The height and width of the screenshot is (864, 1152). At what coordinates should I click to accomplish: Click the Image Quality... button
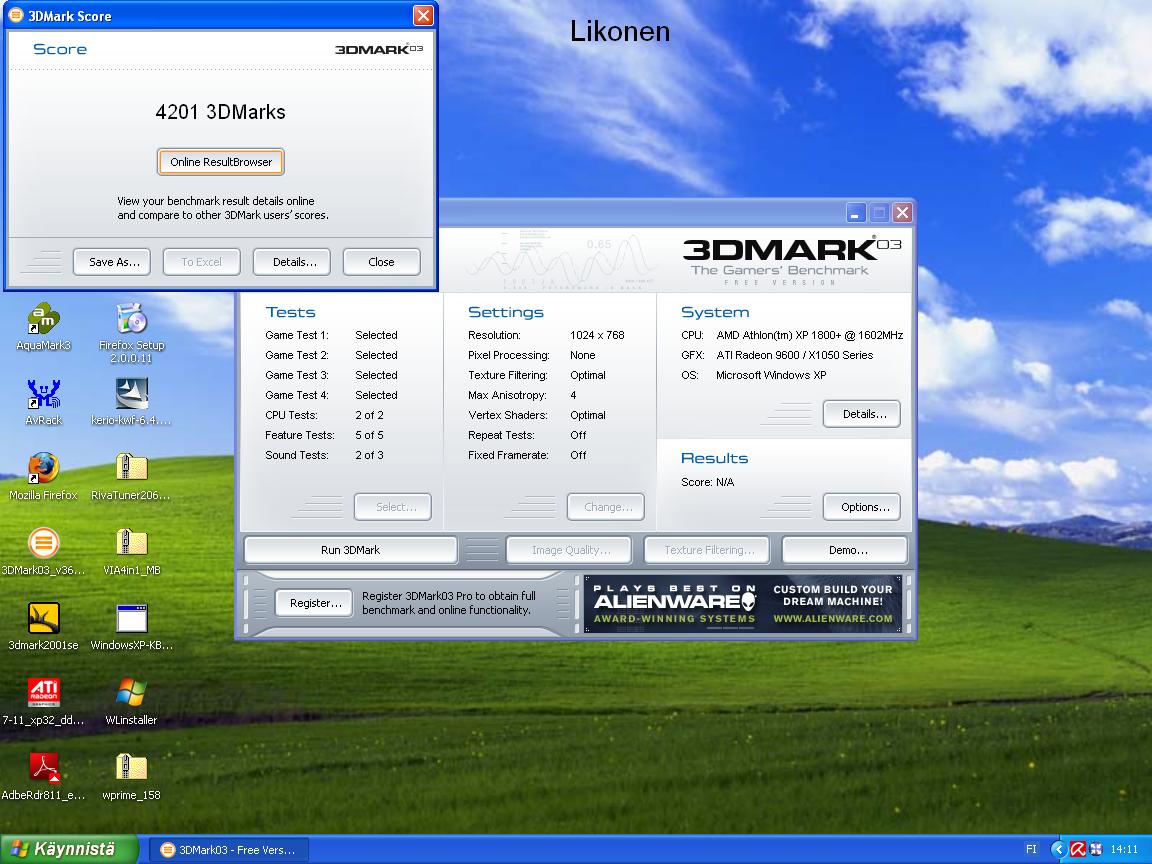pos(569,550)
